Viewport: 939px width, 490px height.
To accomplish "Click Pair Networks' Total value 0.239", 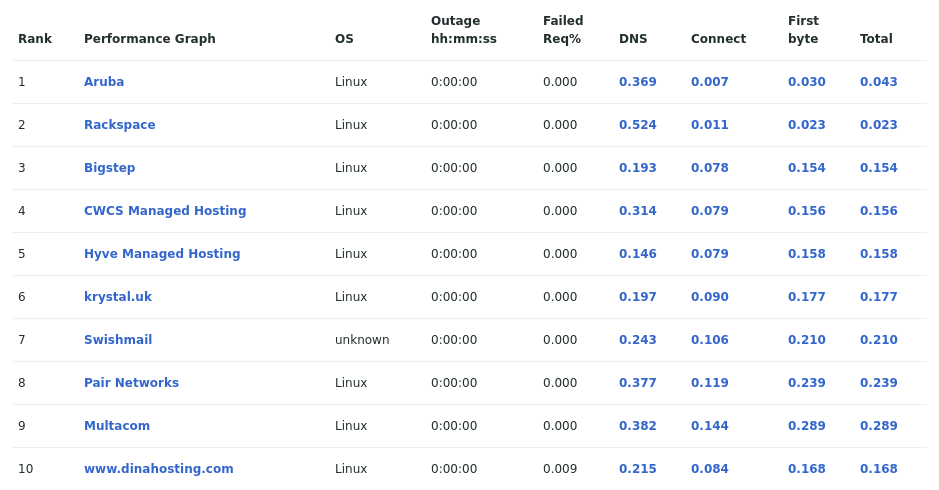I will click(879, 383).
